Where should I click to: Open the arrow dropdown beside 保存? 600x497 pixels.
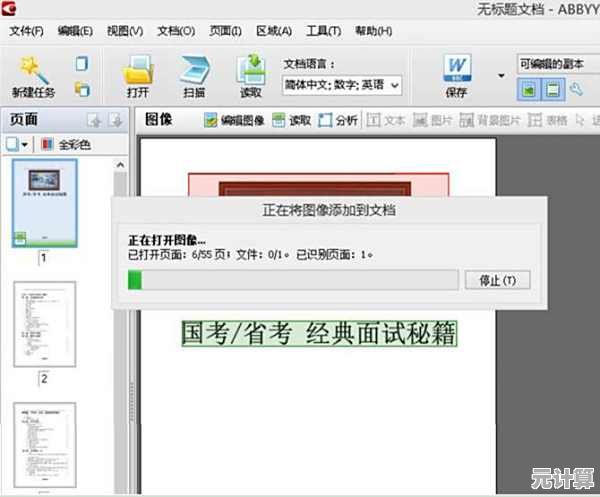coord(501,75)
